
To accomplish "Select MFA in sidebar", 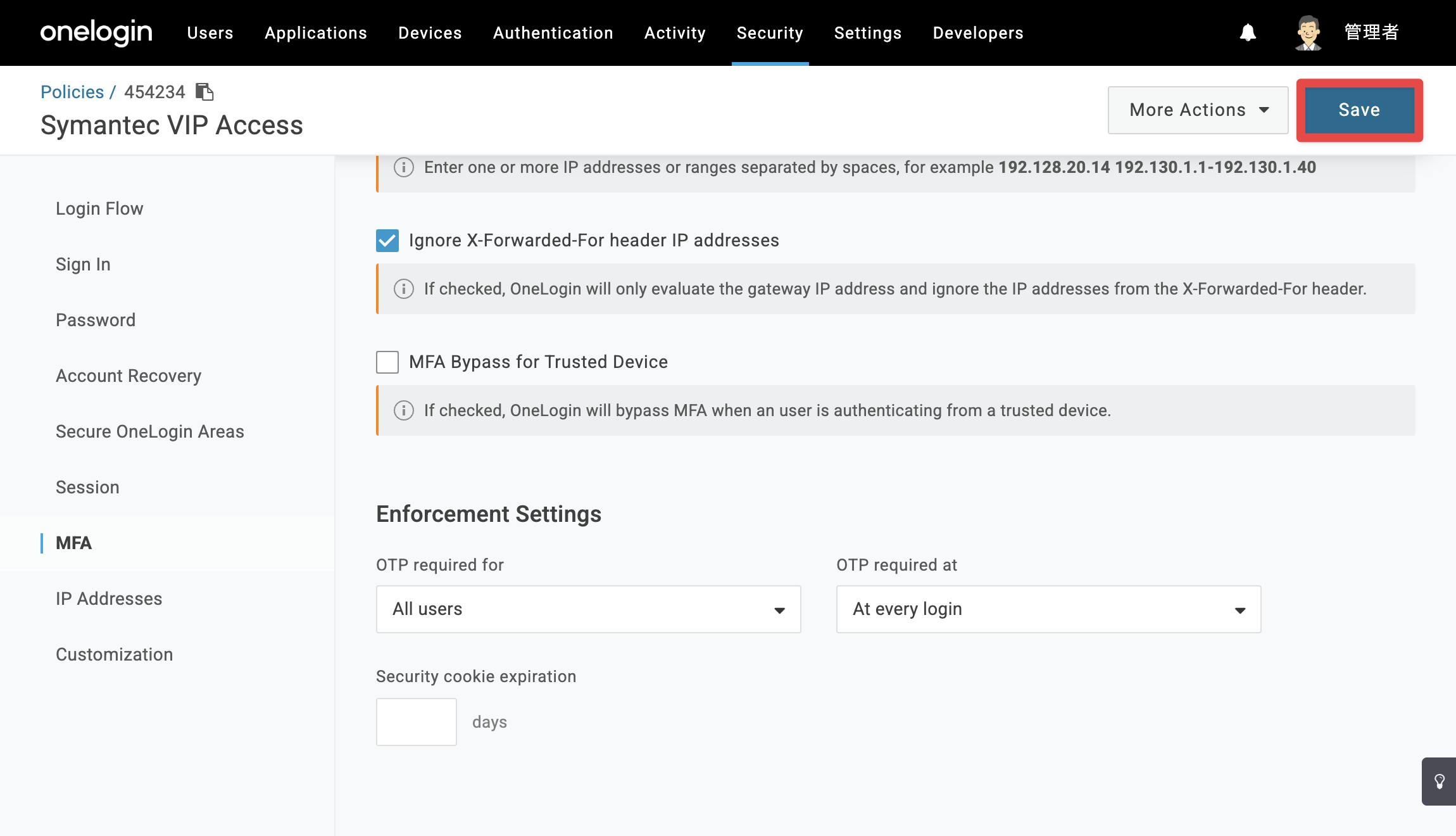I will pos(73,543).
